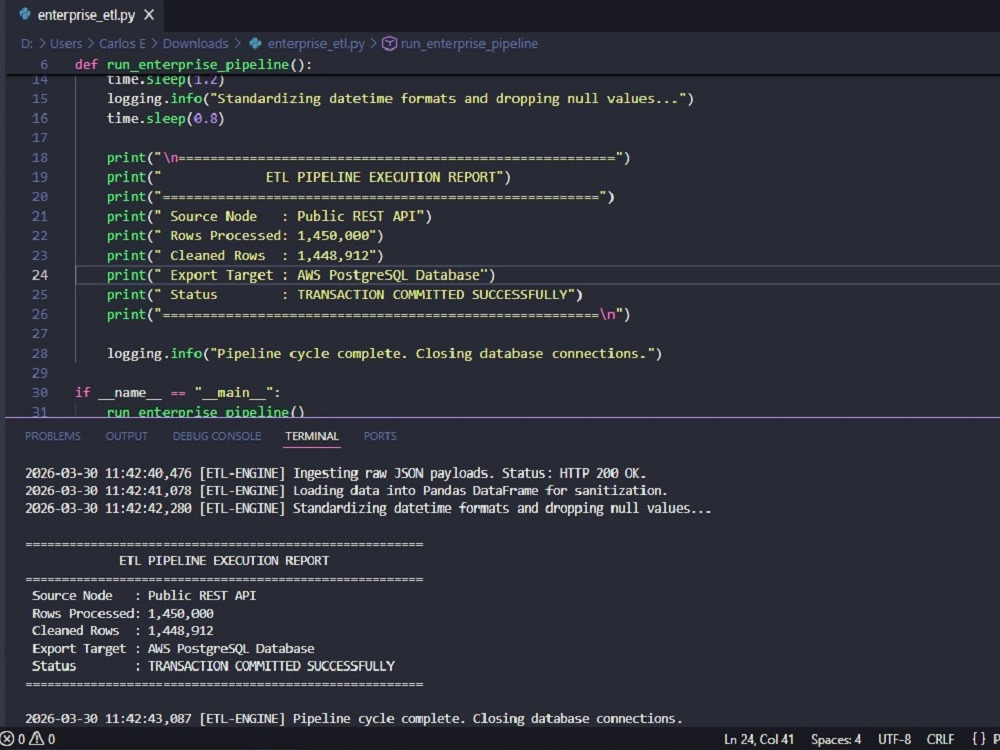Change file encoding via UTF-8
Image resolution: width=1000 pixels, height=750 pixels.
coord(894,739)
